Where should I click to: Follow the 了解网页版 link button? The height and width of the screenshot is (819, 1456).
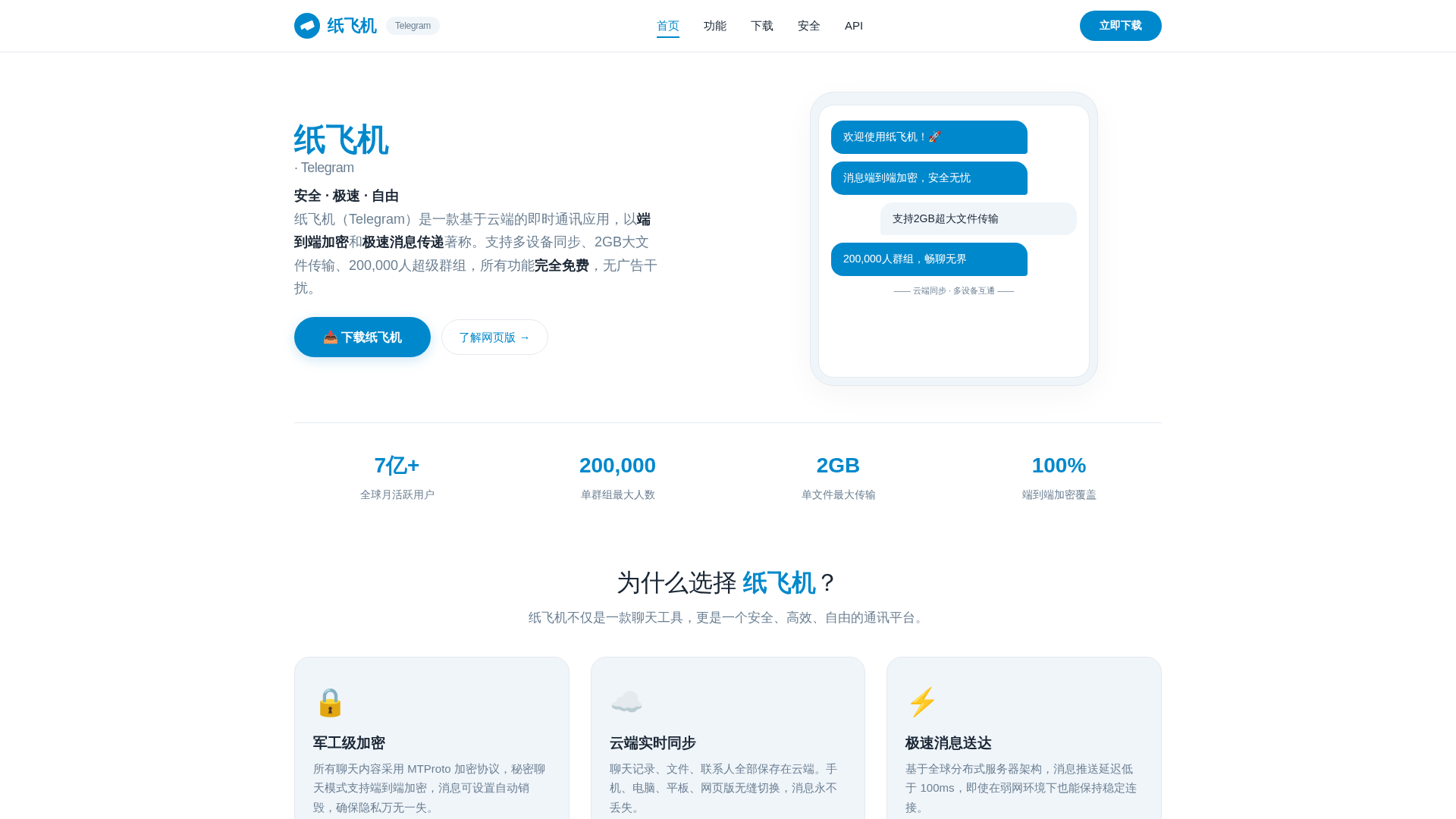pyautogui.click(x=494, y=337)
